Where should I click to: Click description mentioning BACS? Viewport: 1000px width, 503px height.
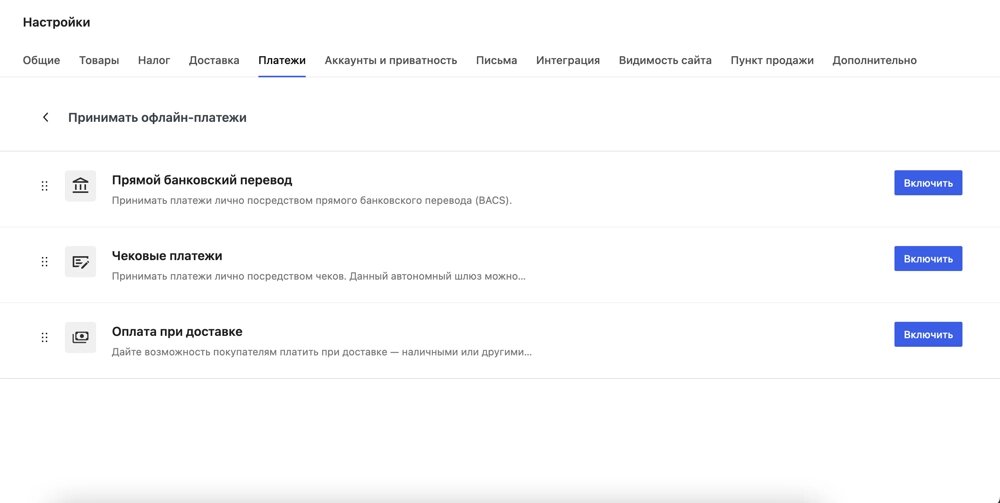[x=312, y=201]
